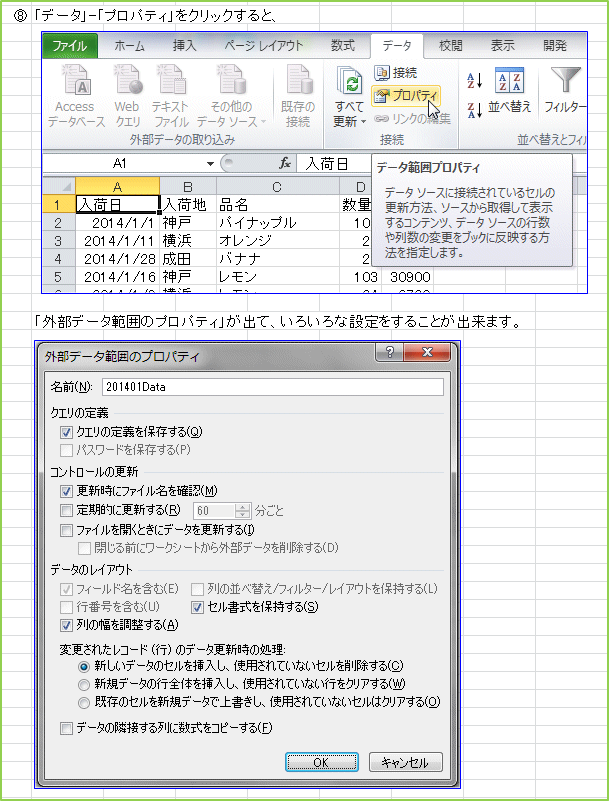Toggle 列の幅を調整する checkbox
Screen dimensions: 609x801
(x=66, y=625)
